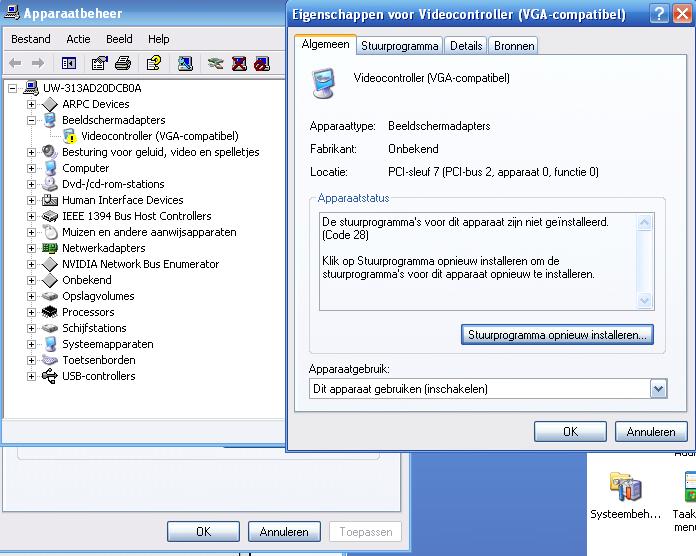This screenshot has width=696, height=556.
Task: Switch to the Bronnen tab
Action: 514,46
